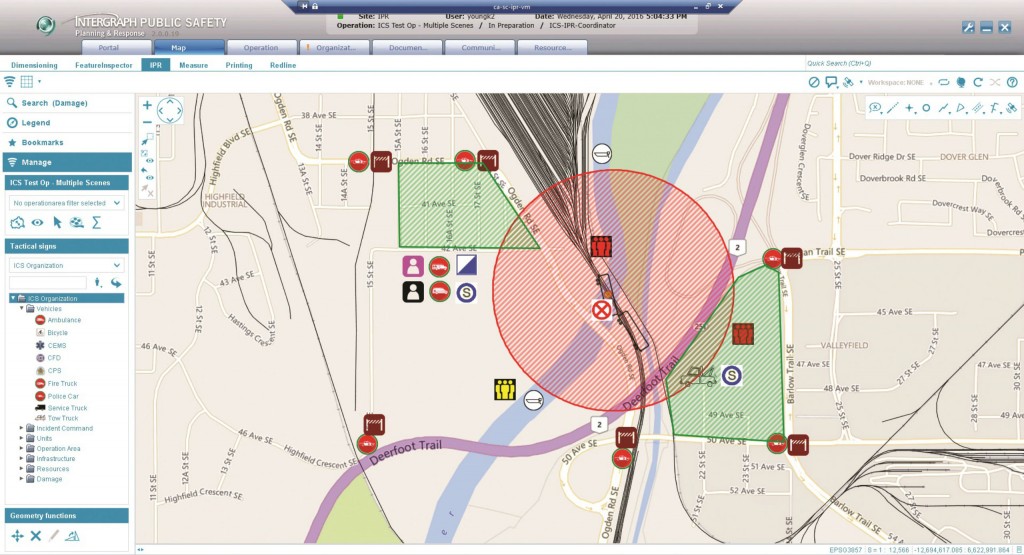Expand the Resources folder
The width and height of the screenshot is (1024, 555).
pos(22,469)
